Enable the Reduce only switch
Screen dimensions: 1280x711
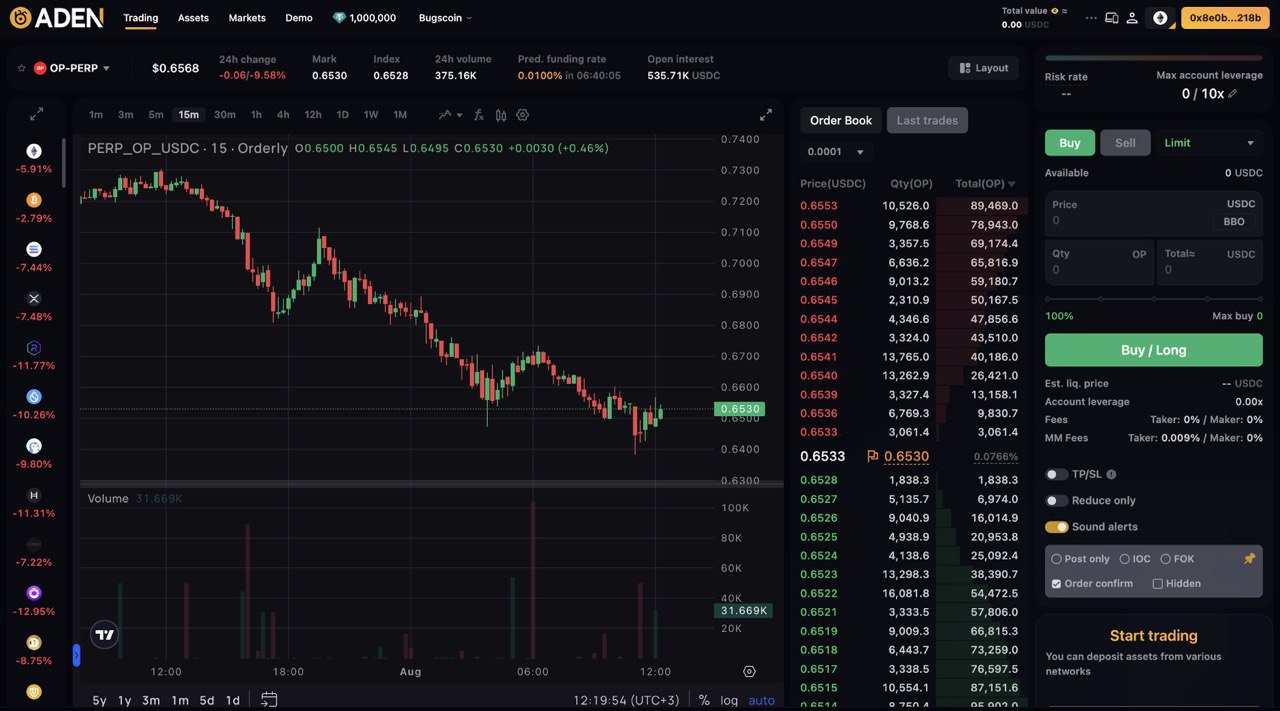click(x=1056, y=500)
